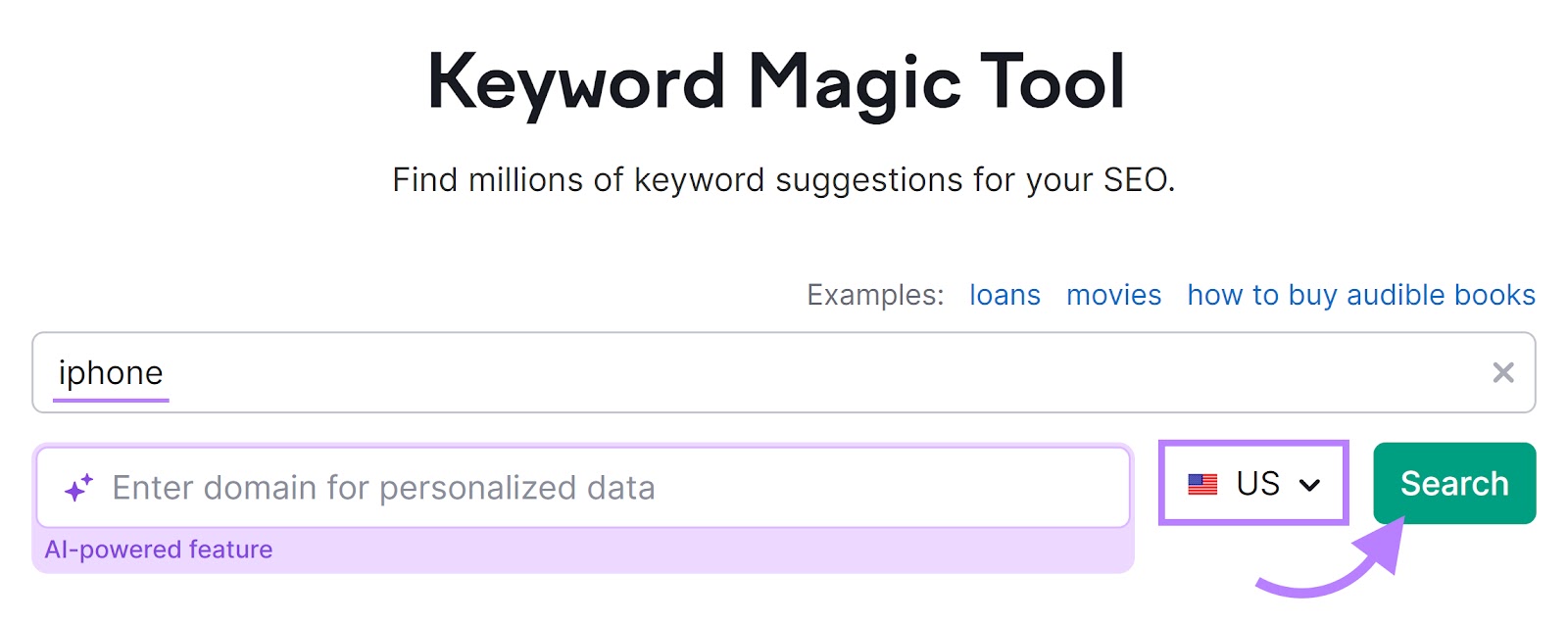Open the 'movies' example keyword
Viewport: 1568px width, 623px height.
(1113, 295)
